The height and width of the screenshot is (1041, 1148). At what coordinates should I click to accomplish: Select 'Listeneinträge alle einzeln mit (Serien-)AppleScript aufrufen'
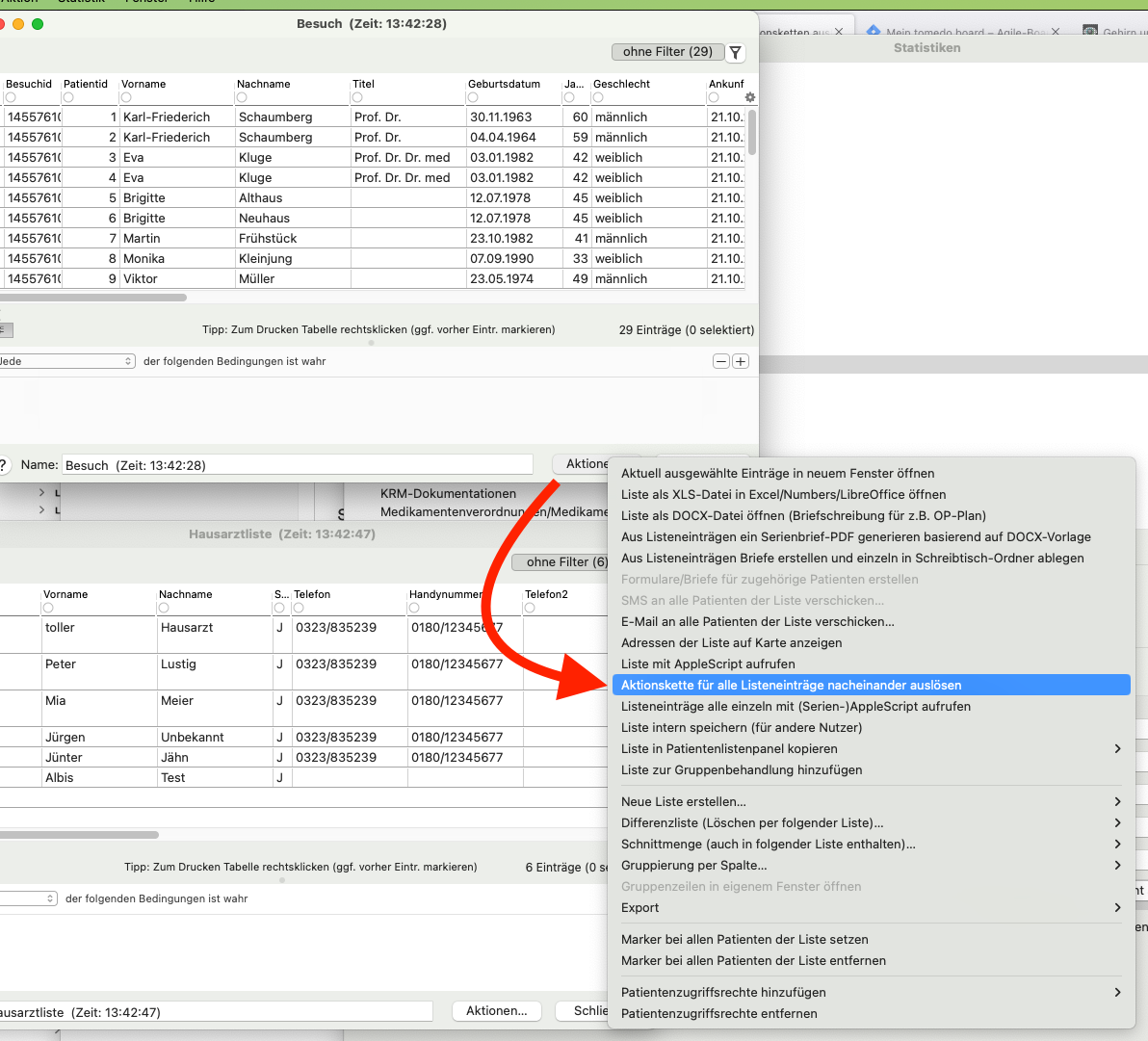(x=871, y=707)
